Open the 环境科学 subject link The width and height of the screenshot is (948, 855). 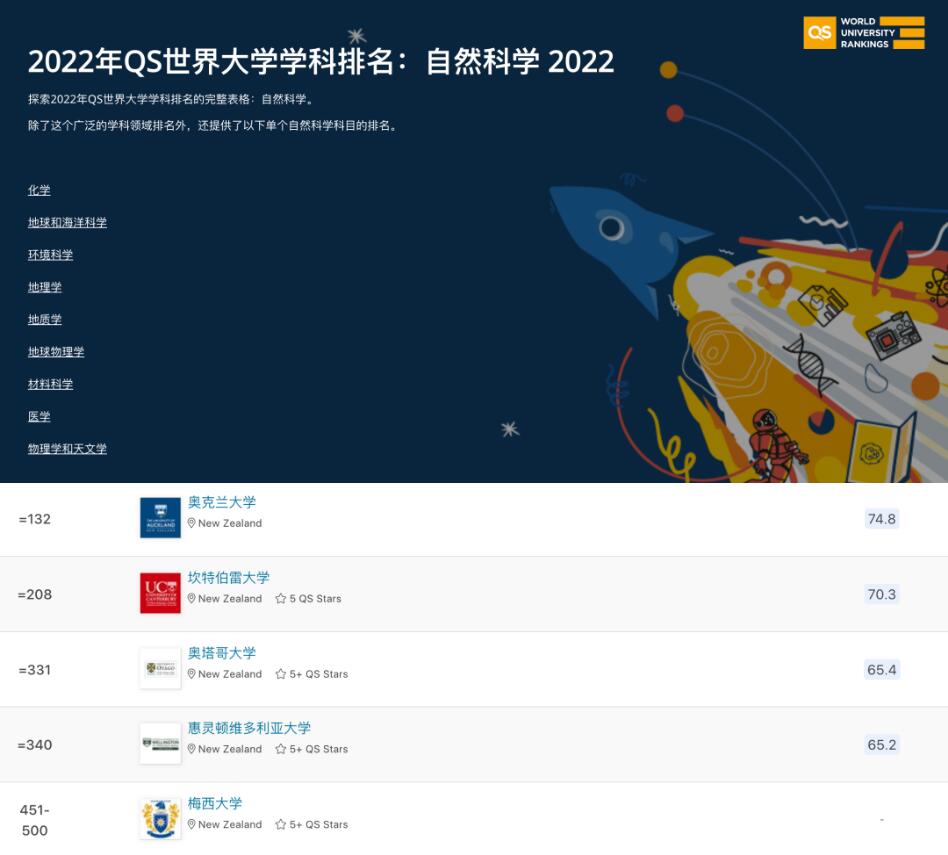click(x=50, y=255)
